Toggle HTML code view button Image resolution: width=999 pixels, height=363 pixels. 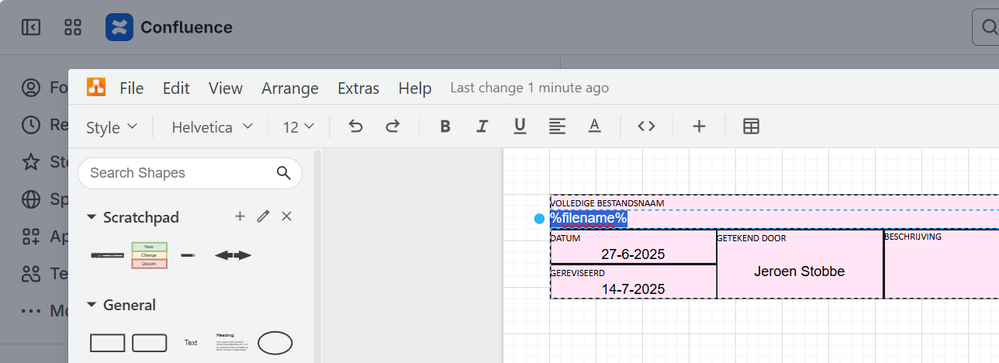(647, 127)
